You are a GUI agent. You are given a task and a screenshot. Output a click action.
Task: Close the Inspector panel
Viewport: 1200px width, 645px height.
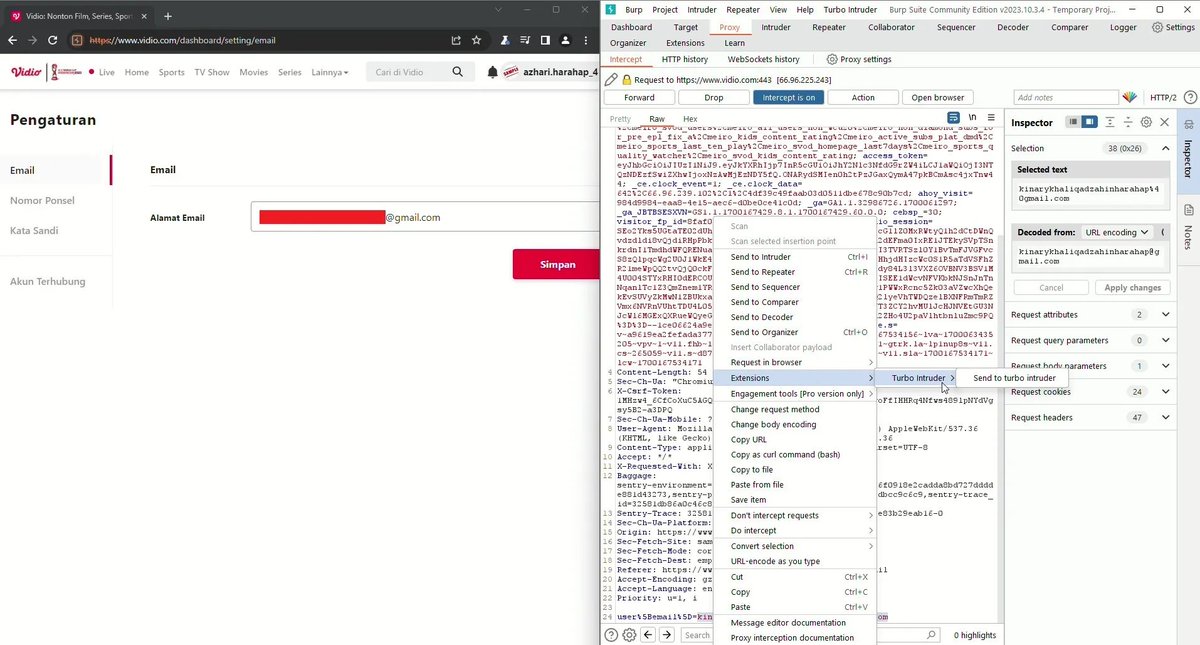click(x=1164, y=122)
